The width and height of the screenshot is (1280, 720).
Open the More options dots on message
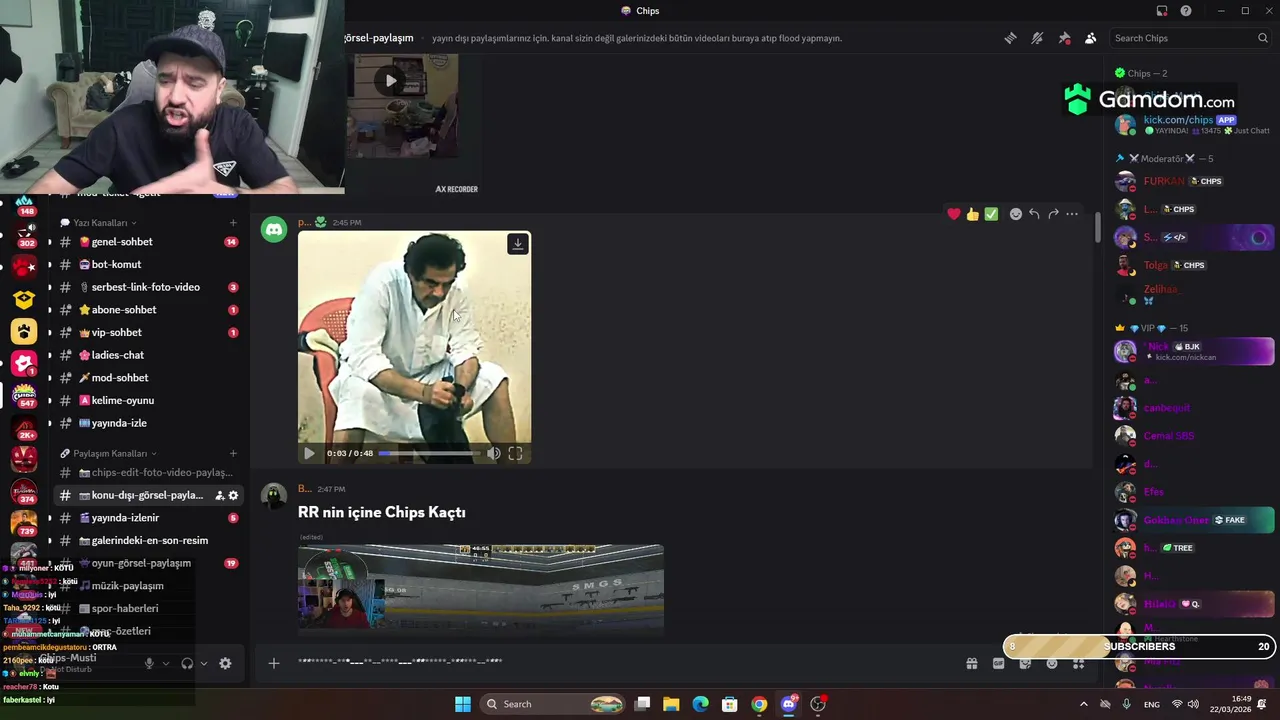click(x=1072, y=214)
